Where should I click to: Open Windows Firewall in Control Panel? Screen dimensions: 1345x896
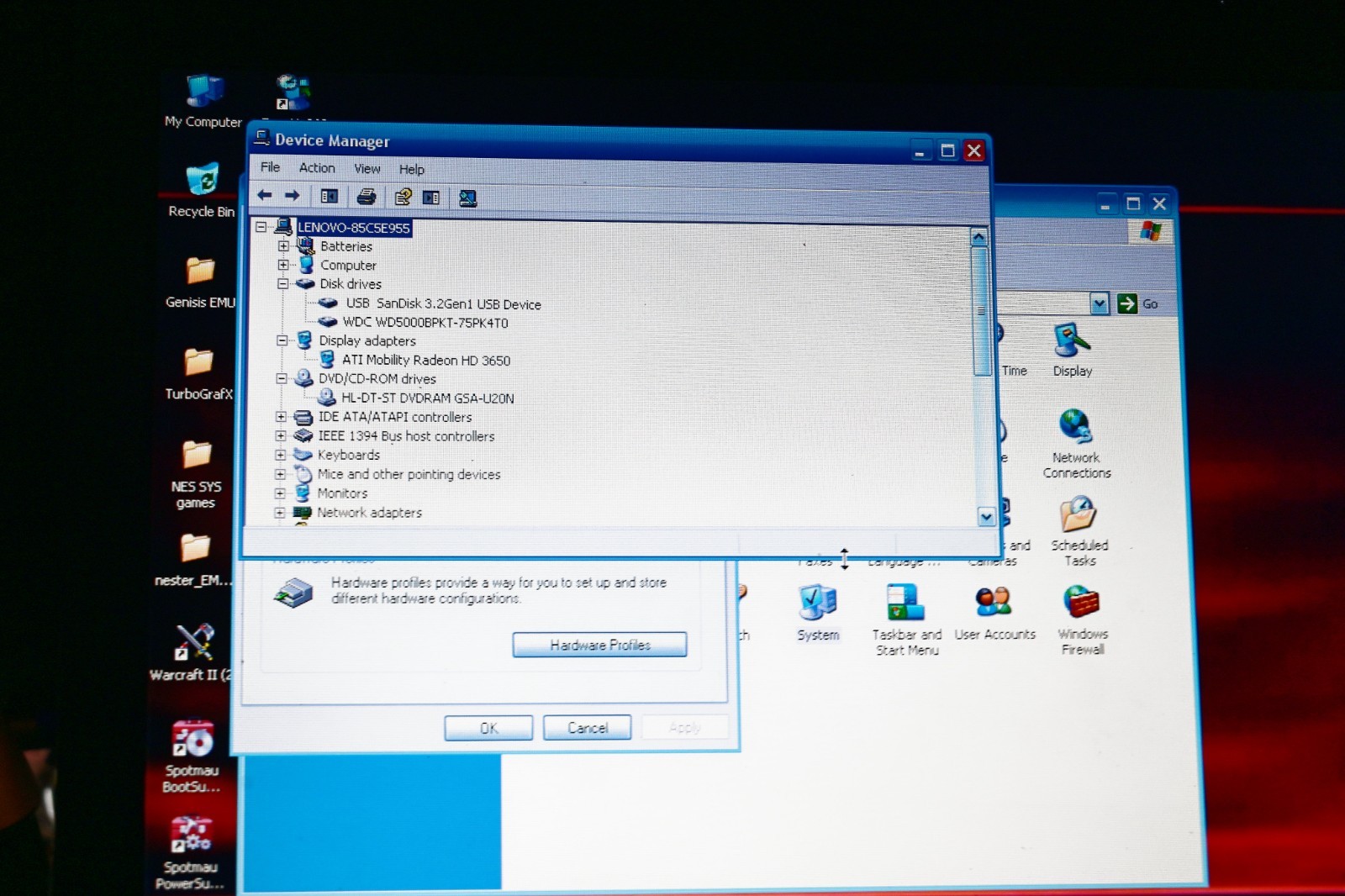[1083, 620]
